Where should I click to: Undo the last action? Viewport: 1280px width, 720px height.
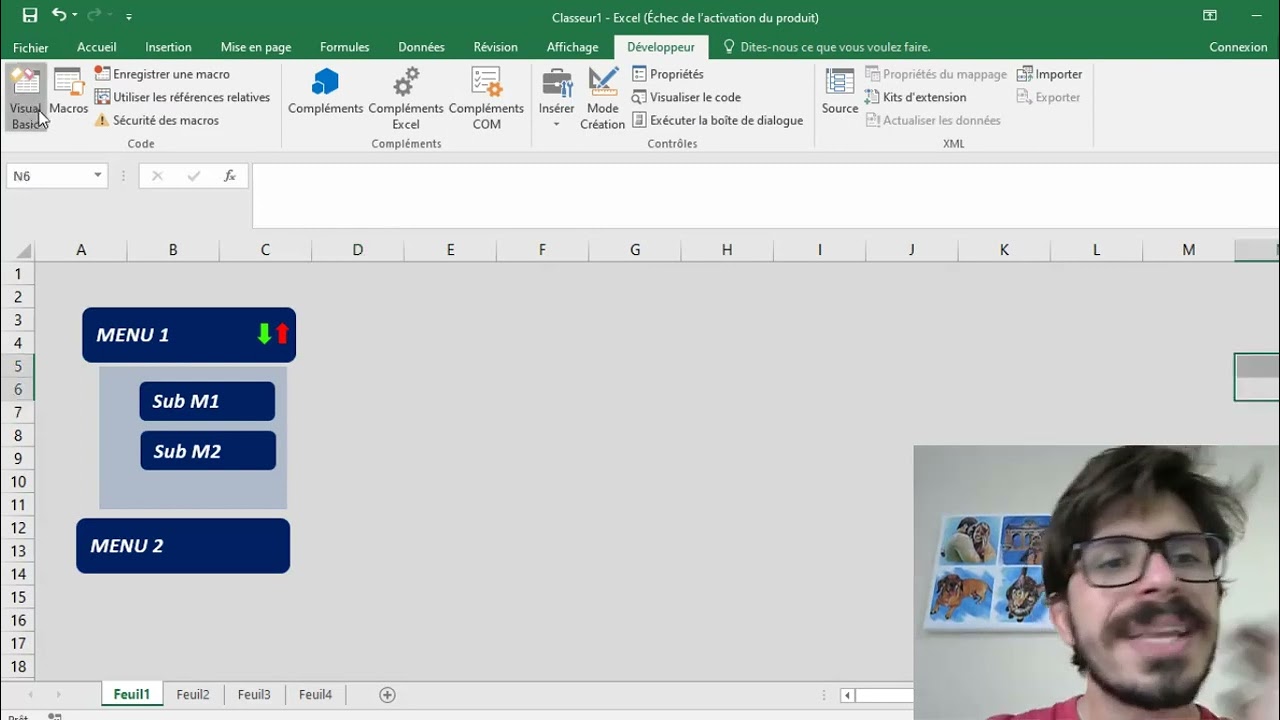click(x=59, y=15)
